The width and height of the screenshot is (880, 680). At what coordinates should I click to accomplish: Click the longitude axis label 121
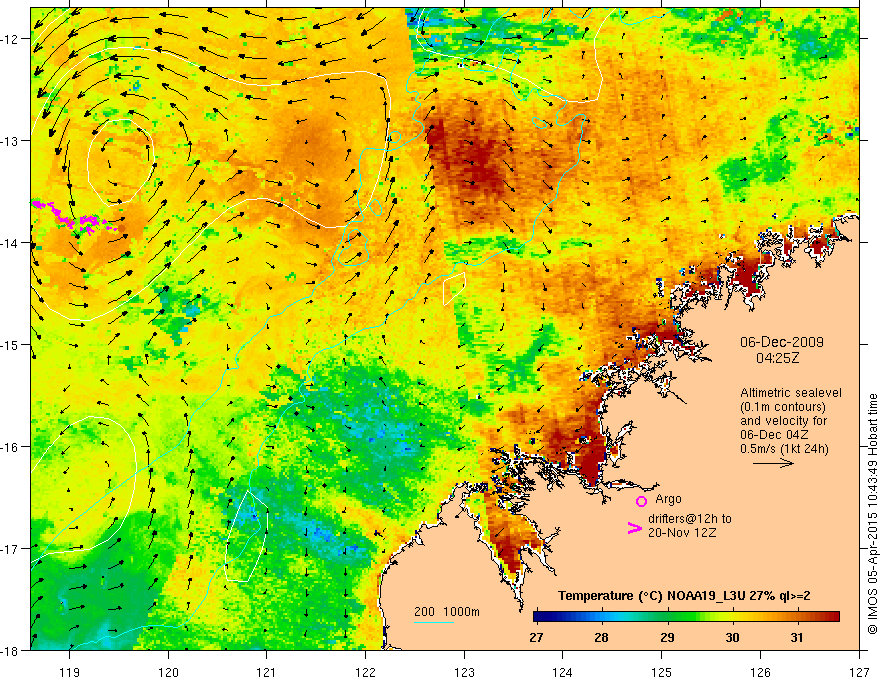pos(267,672)
